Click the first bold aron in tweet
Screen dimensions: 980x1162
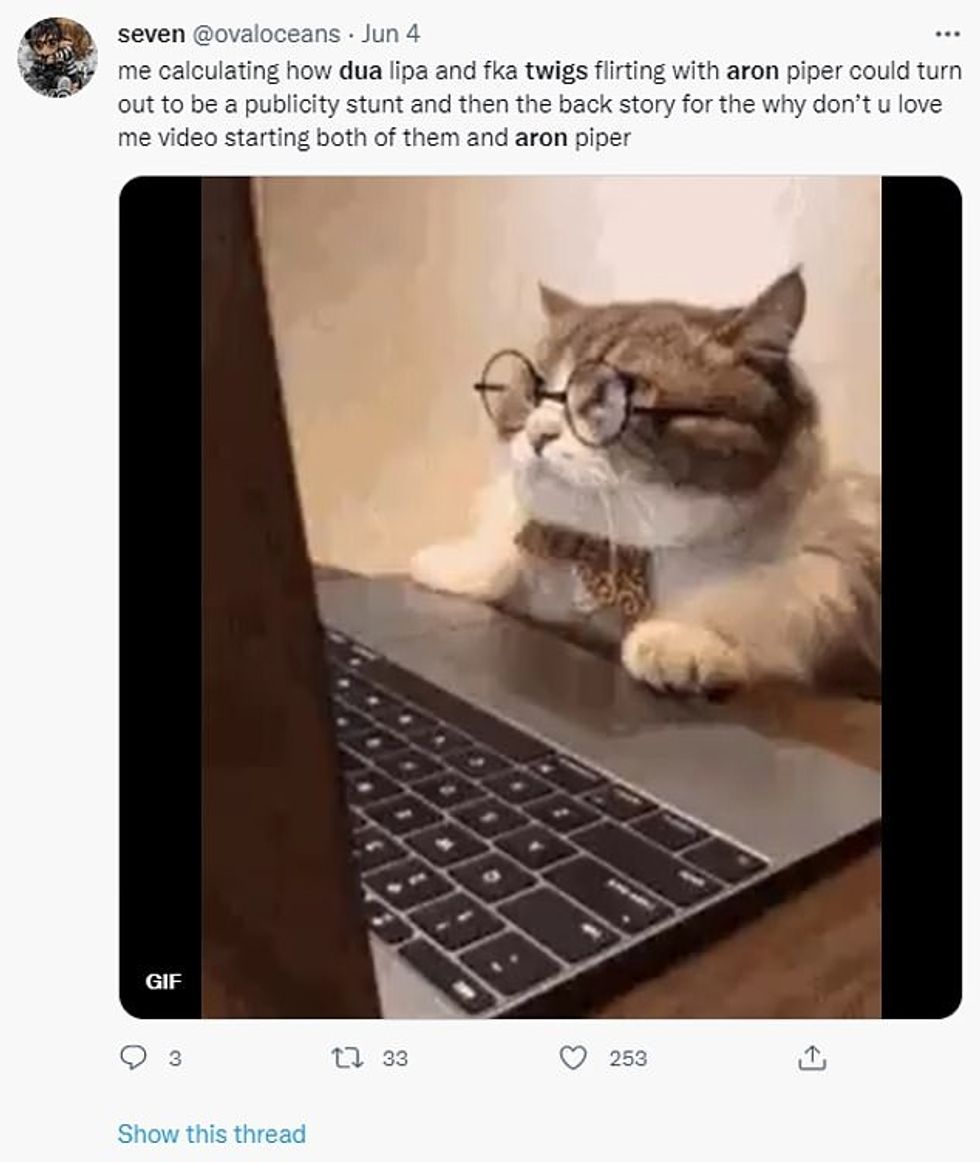(x=752, y=71)
